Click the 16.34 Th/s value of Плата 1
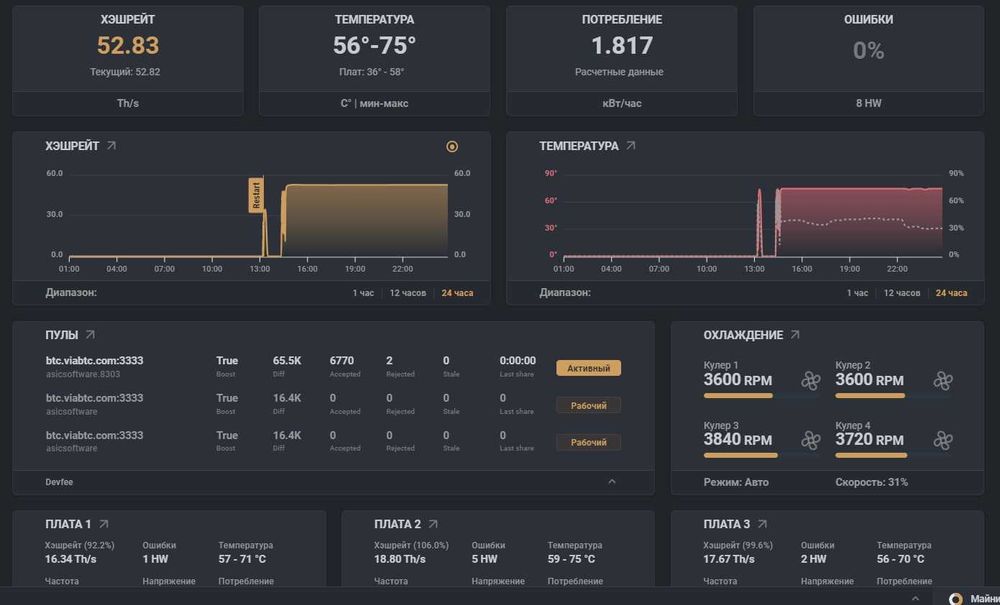Screen dimensions: 1000x605 pyautogui.click(x=71, y=559)
